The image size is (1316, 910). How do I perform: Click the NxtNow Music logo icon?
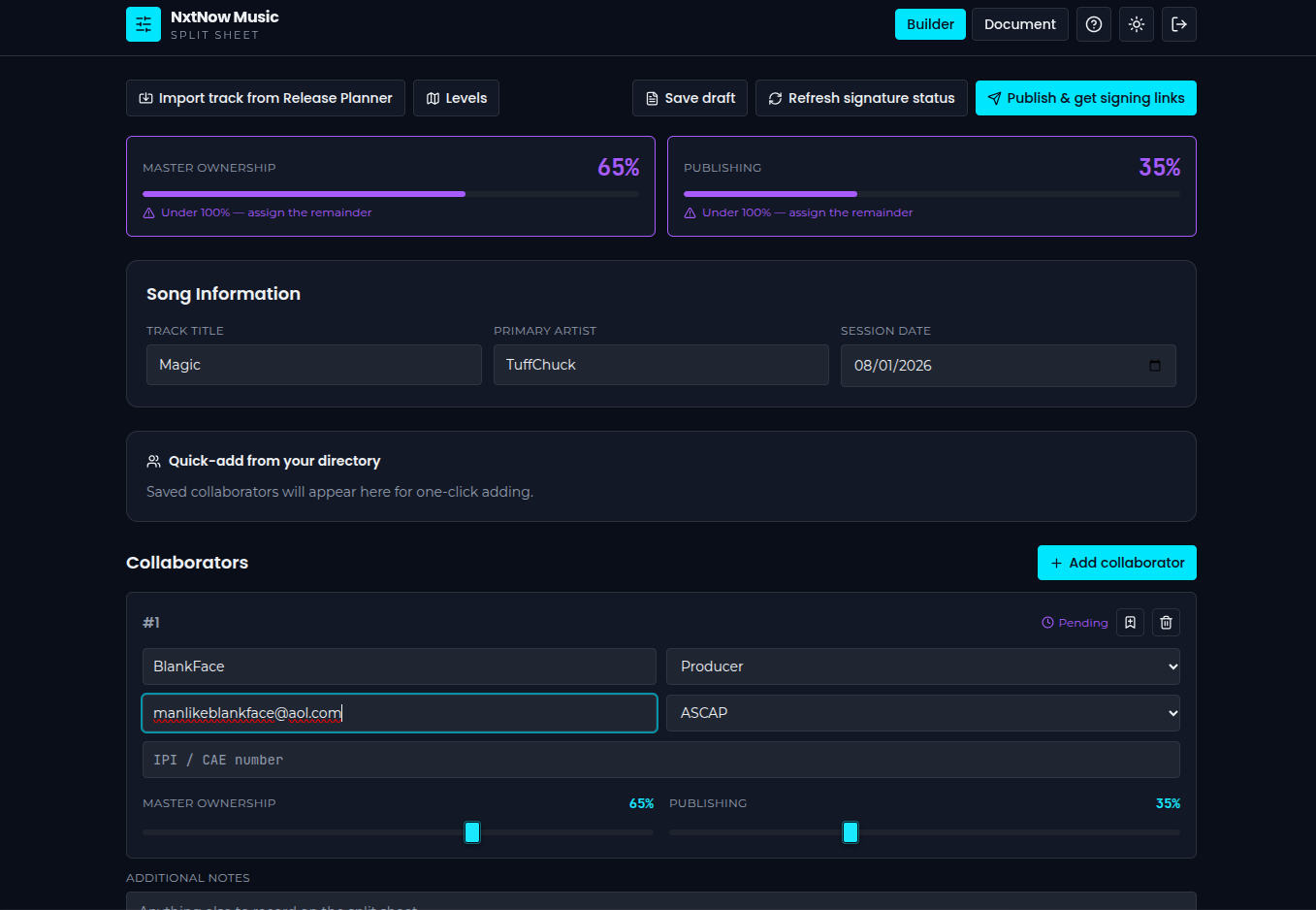coord(144,24)
